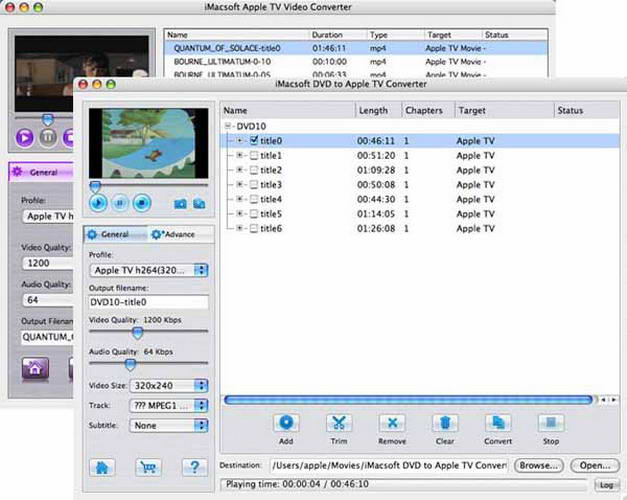This screenshot has width=627, height=500.
Task: Select QUANTUM_OF_SOLACE-title0 row
Action: 356,48
